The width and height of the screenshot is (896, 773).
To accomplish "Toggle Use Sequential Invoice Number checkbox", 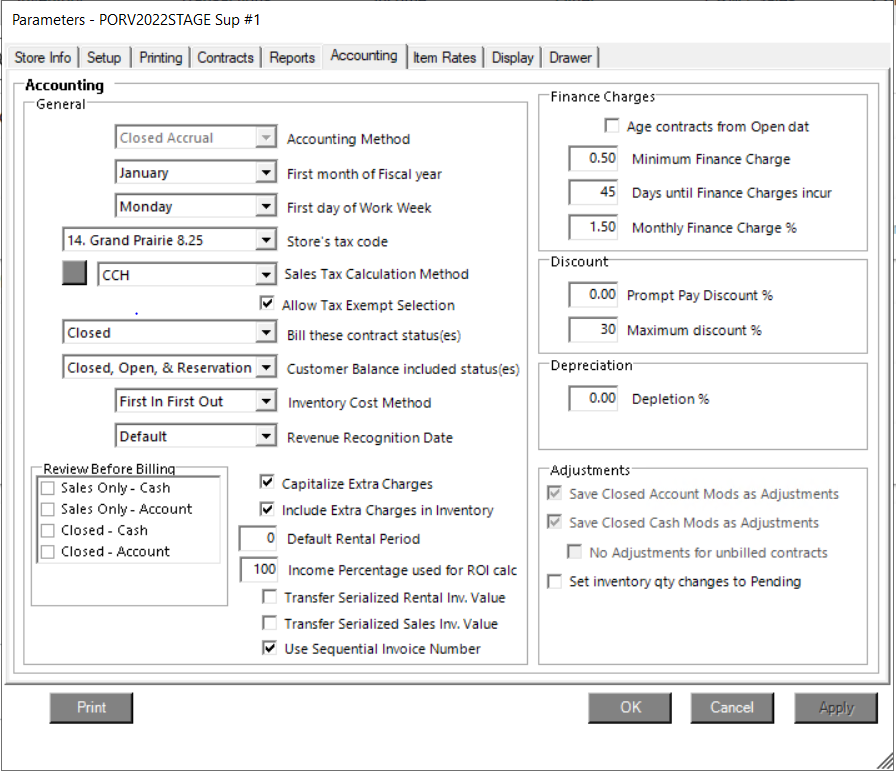I will [269, 649].
